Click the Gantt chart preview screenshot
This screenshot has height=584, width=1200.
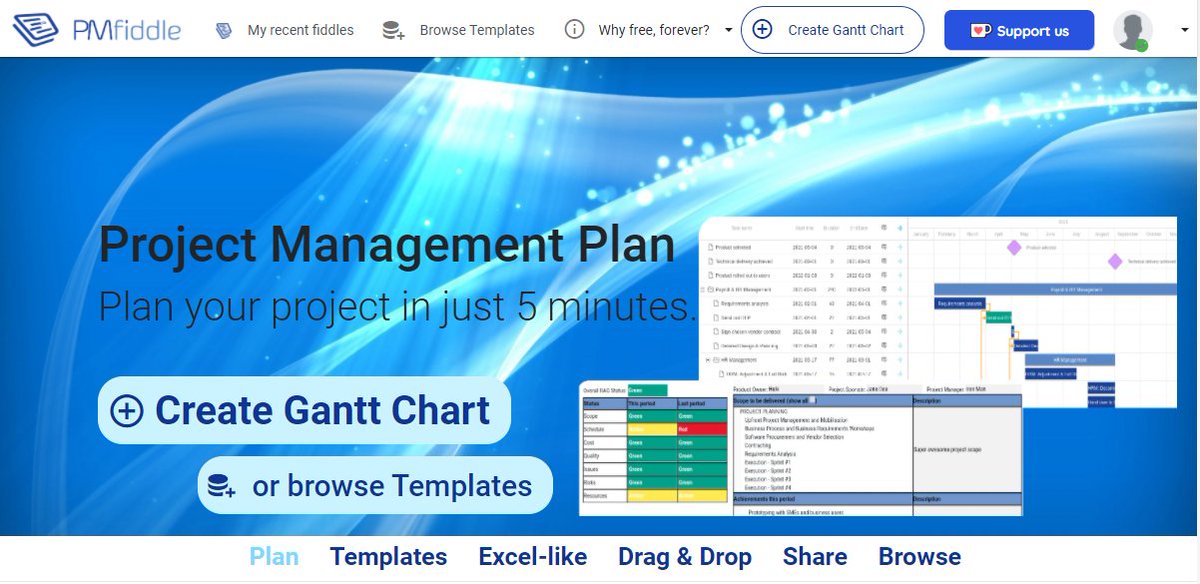938,299
